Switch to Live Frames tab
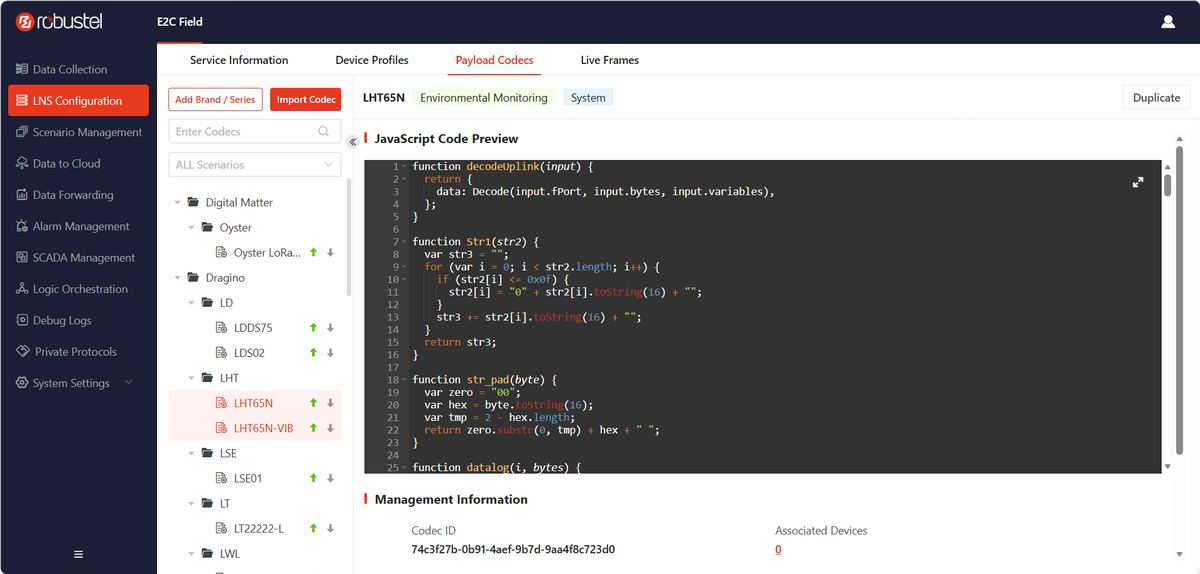Screen dimensions: 1200x574 610,60
